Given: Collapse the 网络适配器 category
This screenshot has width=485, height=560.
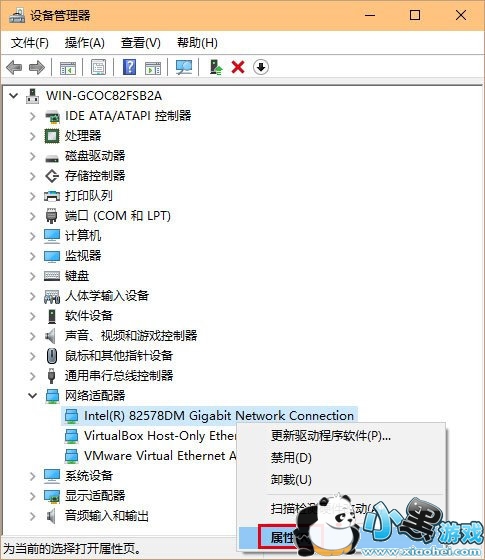Looking at the screenshot, I should 32,396.
